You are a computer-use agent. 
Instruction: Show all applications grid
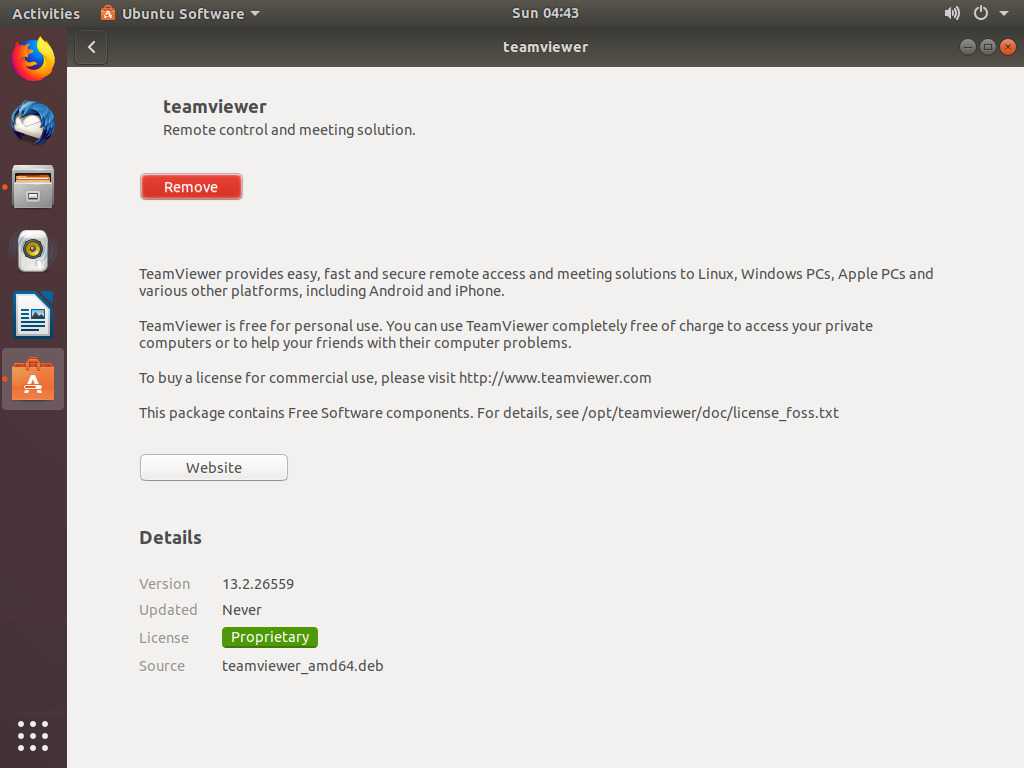click(33, 736)
